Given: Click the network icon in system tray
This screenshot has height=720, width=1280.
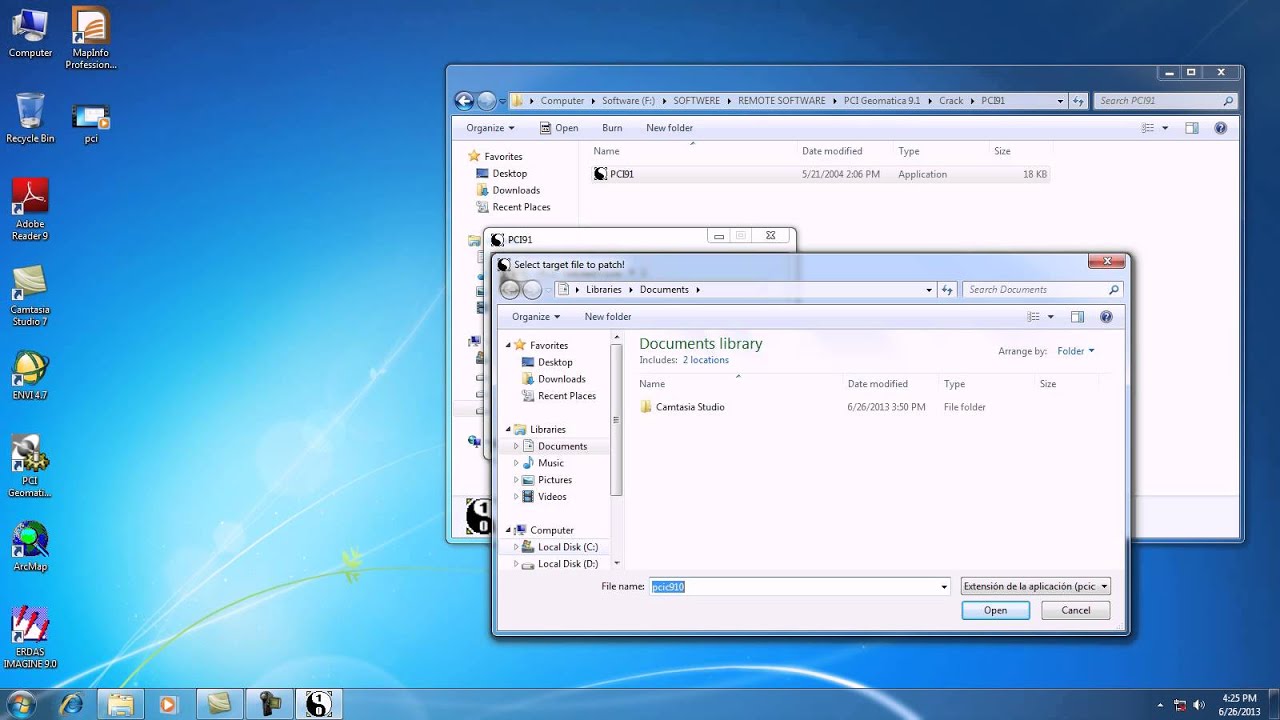Looking at the screenshot, I should (1180, 705).
